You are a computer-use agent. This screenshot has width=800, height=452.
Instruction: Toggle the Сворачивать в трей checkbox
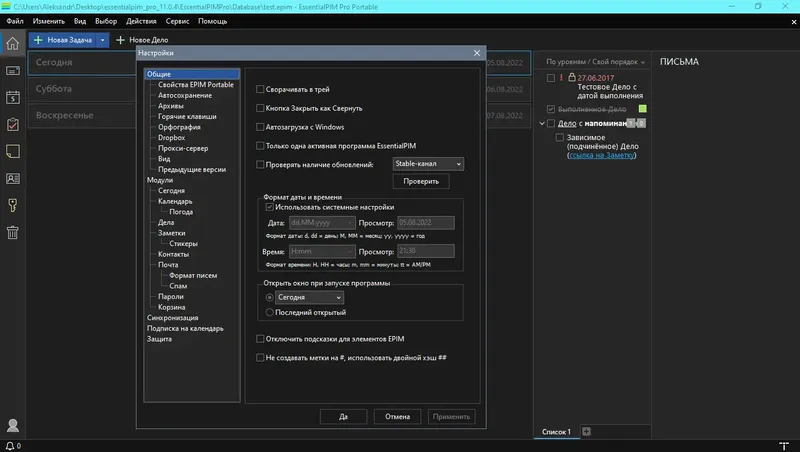point(260,89)
